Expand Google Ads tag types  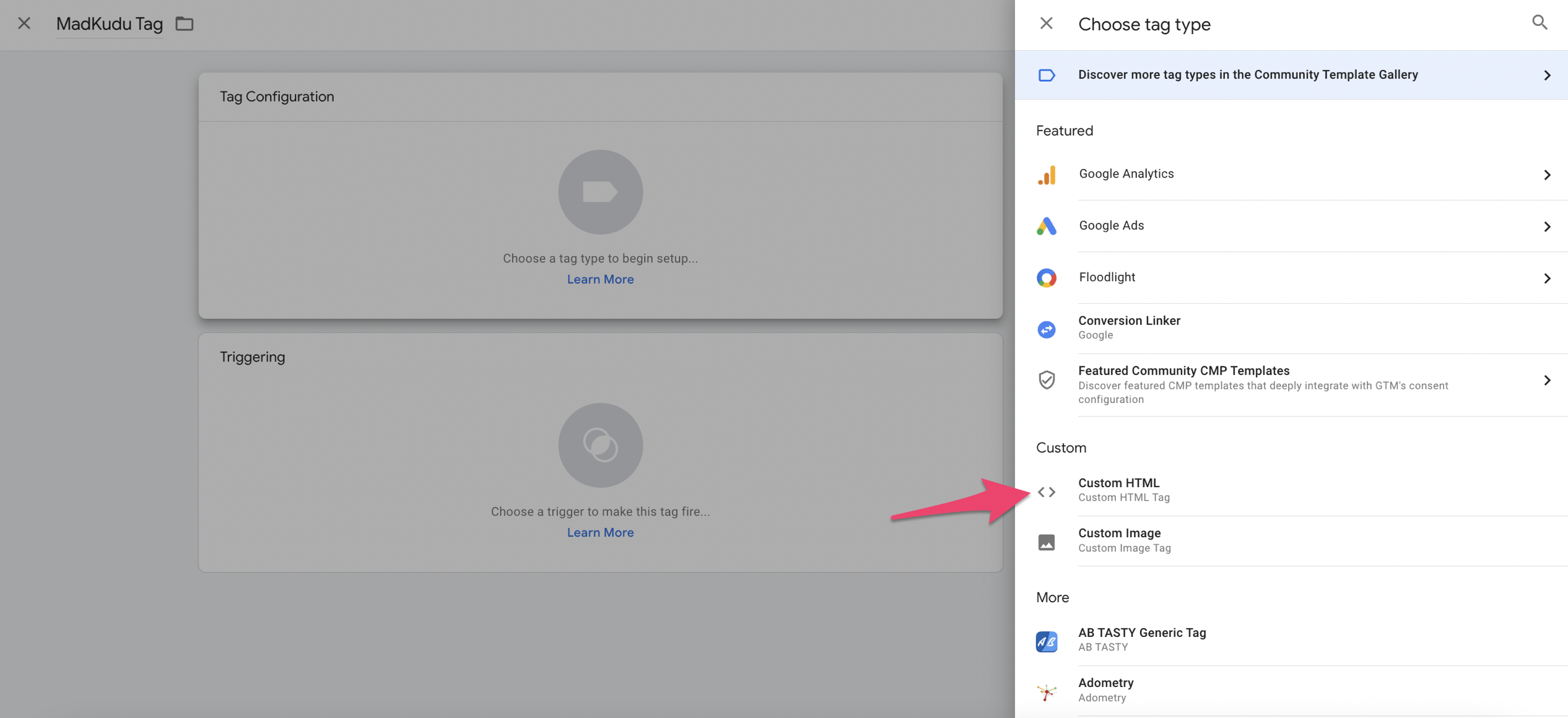point(1547,227)
